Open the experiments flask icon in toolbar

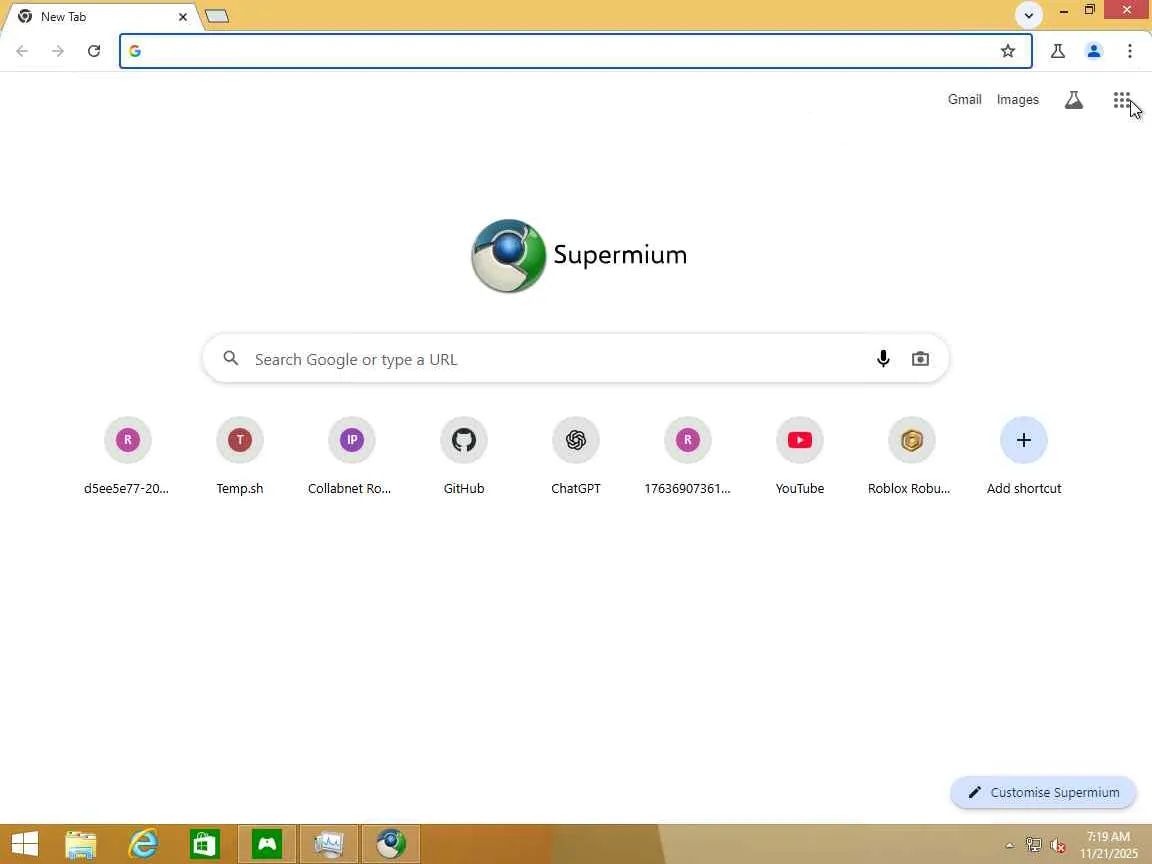(1057, 51)
